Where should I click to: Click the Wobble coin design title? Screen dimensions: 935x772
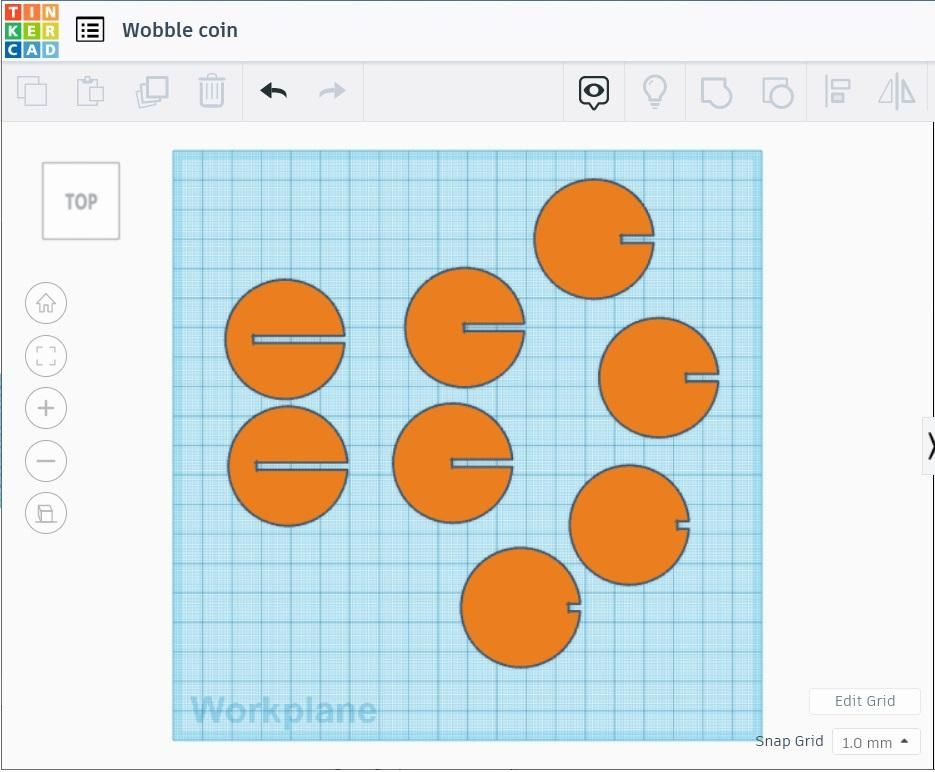[179, 30]
